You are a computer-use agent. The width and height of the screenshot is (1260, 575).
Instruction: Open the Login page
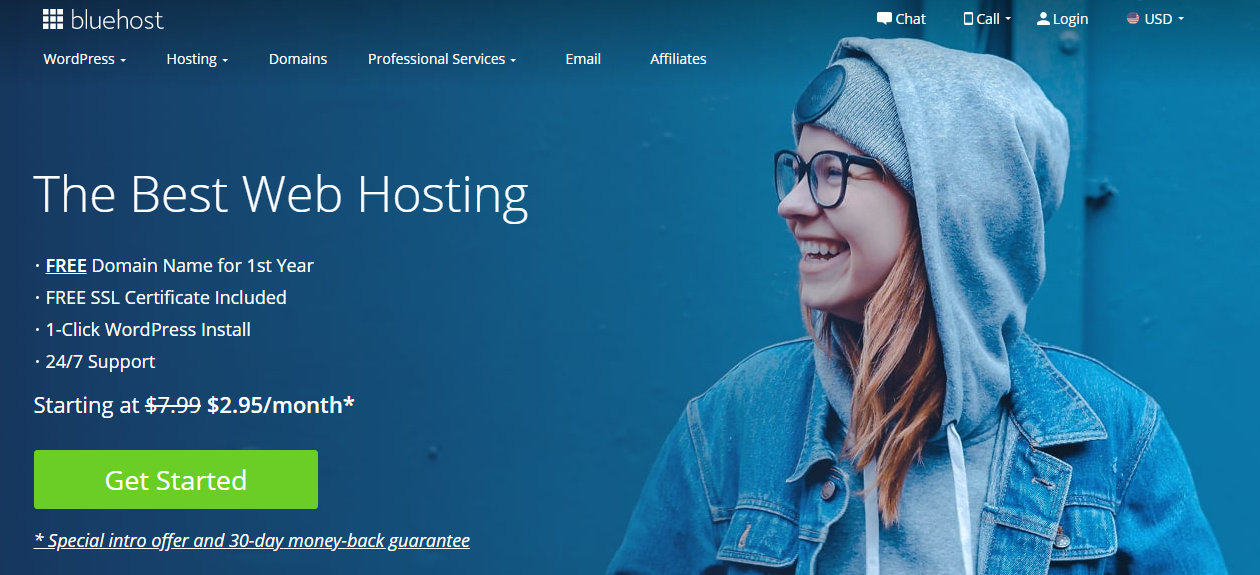(x=1062, y=19)
